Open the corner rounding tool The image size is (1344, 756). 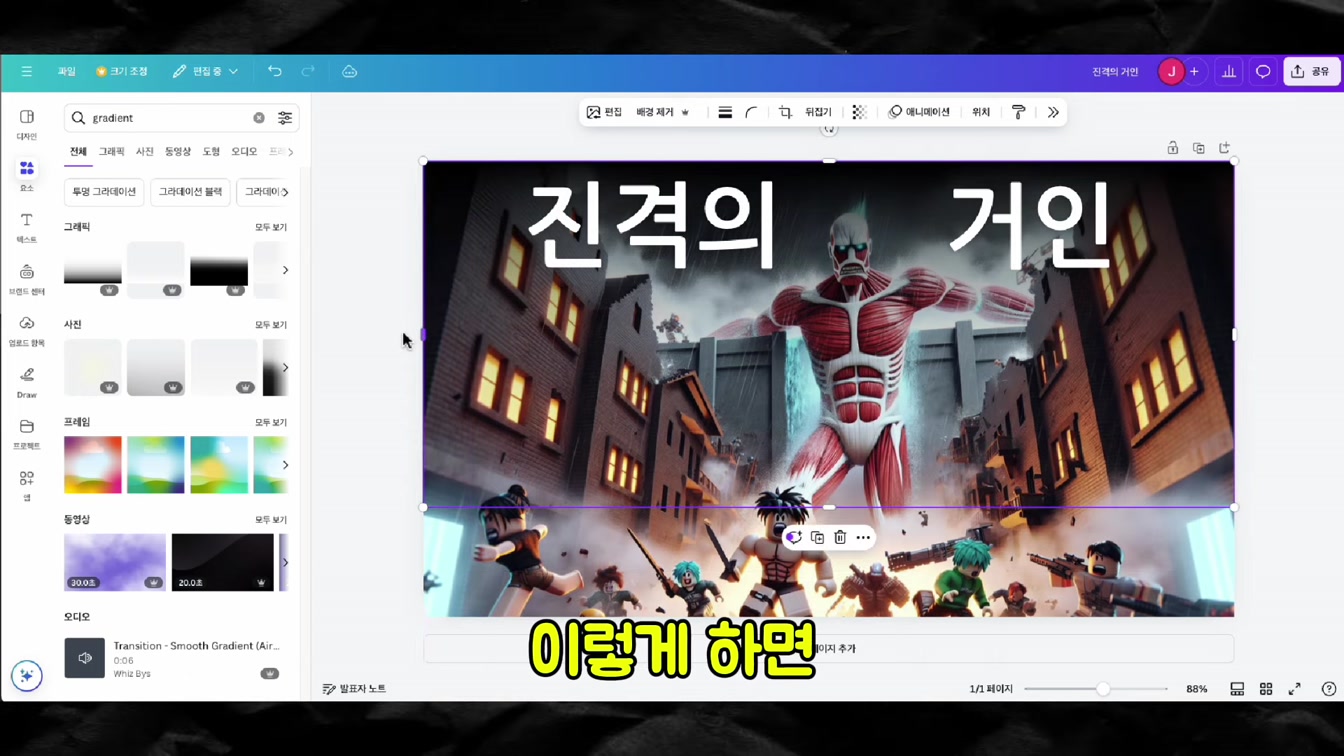pyautogui.click(x=751, y=113)
